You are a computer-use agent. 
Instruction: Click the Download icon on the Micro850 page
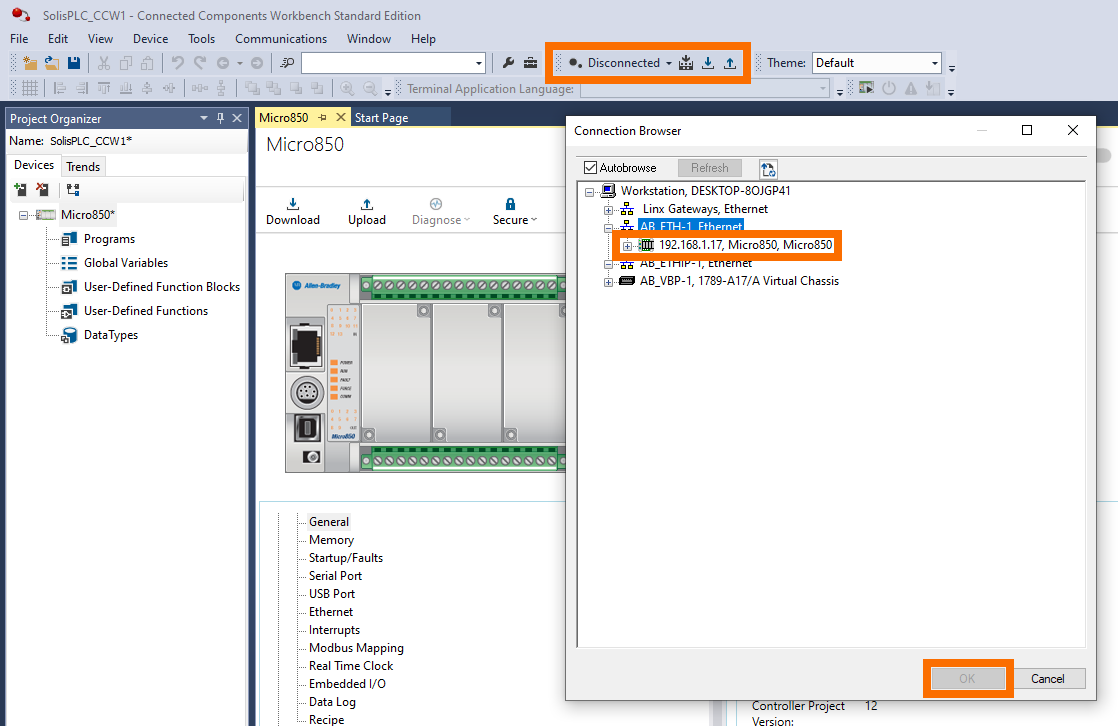293,204
